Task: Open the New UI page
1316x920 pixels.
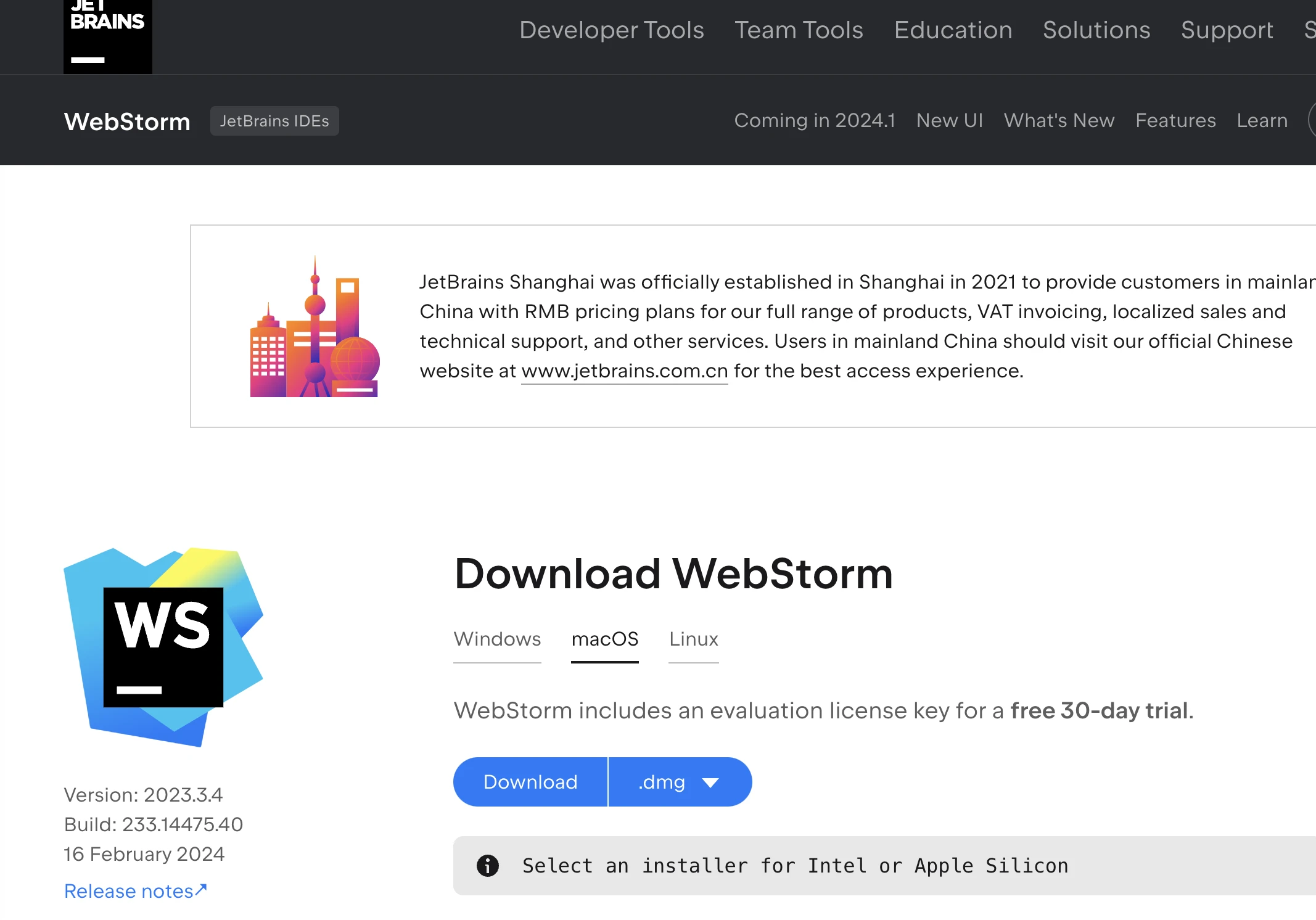Action: [x=950, y=120]
